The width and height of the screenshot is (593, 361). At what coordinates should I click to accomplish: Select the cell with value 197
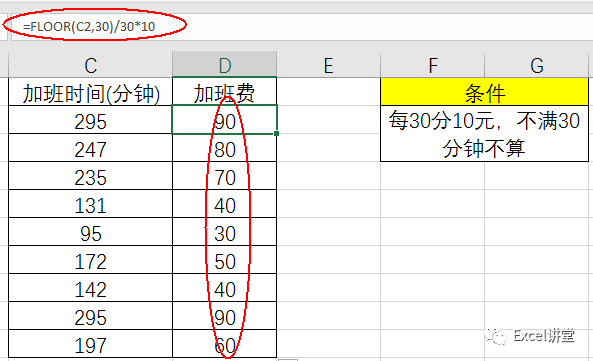click(90, 344)
